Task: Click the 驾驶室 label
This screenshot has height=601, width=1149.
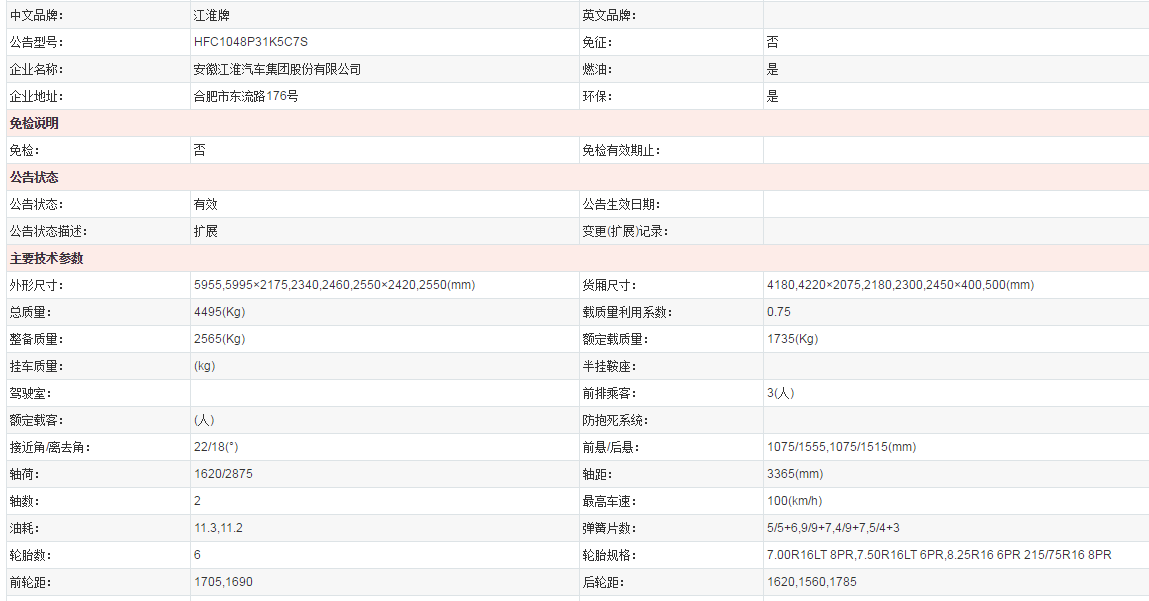Action: point(30,394)
